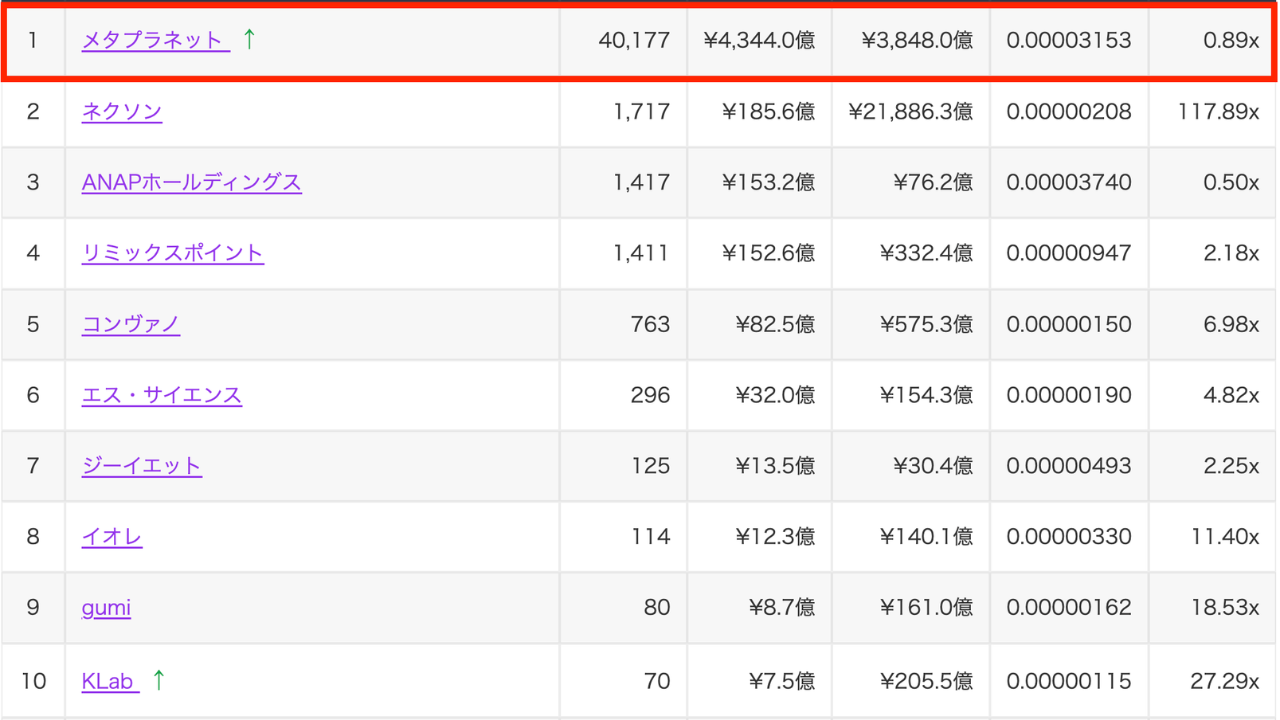Select the 117.89x ratio cell
Viewport: 1280px width, 720px height.
[1218, 112]
